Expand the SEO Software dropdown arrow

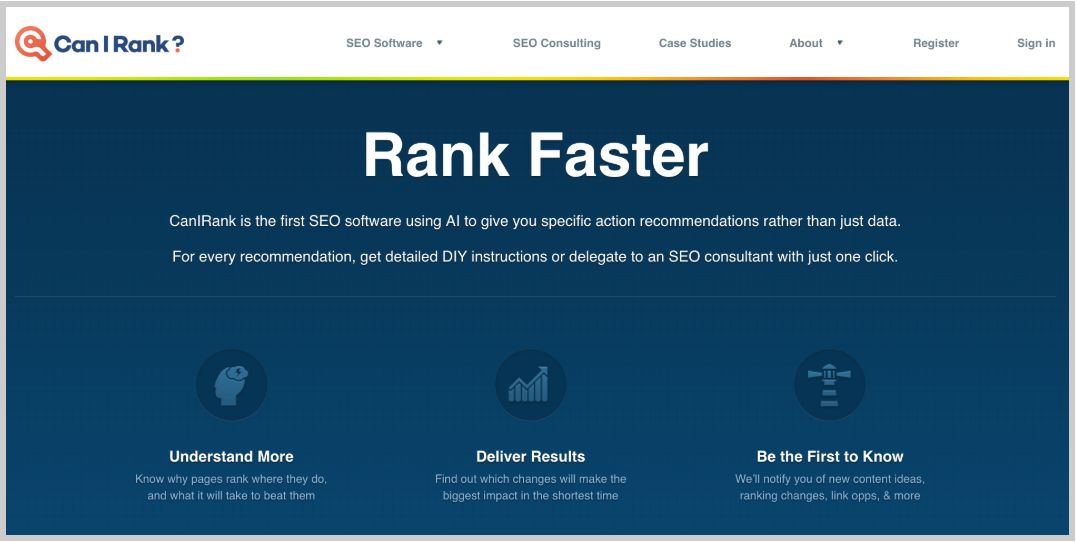click(x=439, y=43)
